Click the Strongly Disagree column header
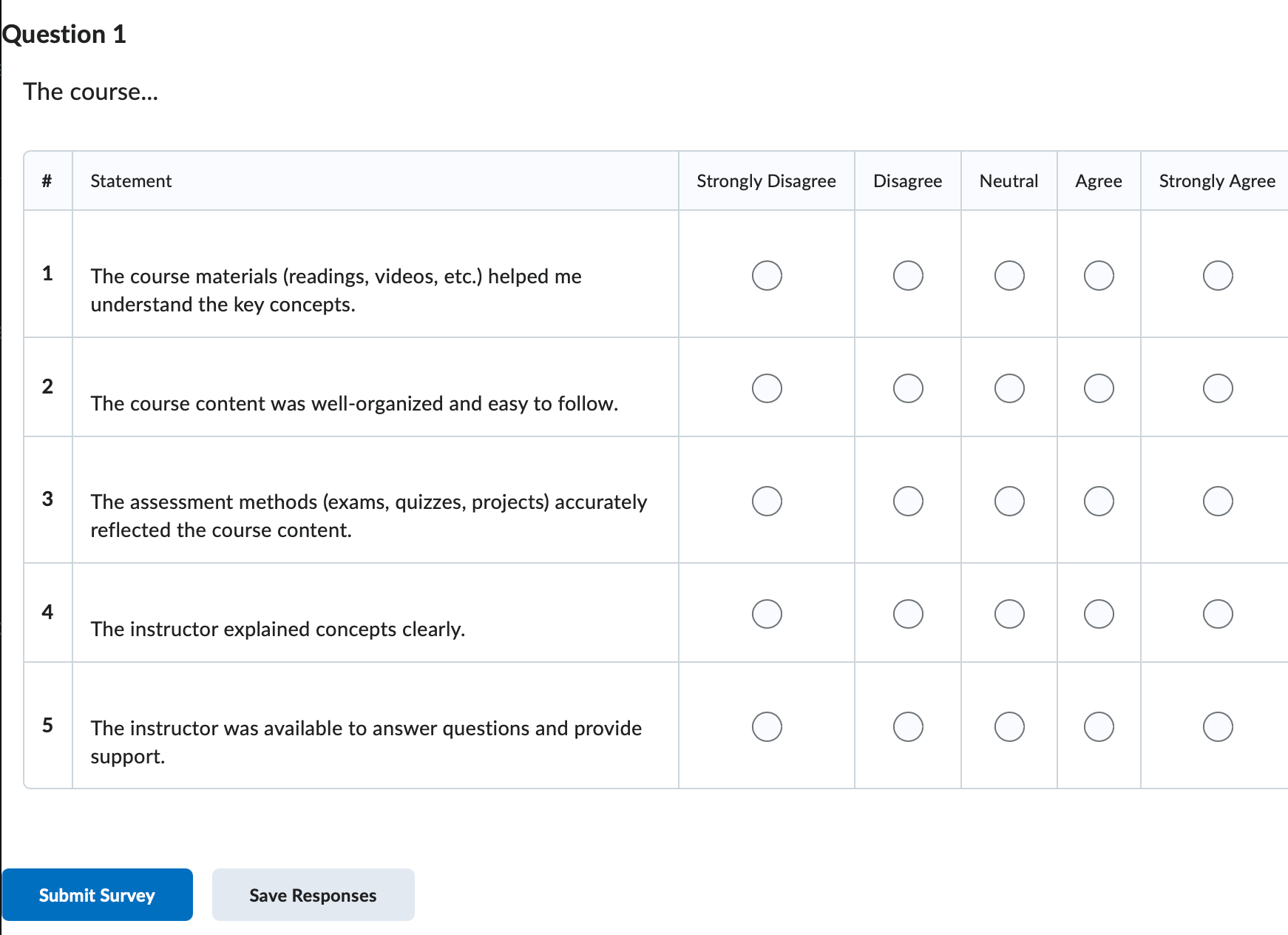Viewport: 1288px width, 935px height. (765, 180)
